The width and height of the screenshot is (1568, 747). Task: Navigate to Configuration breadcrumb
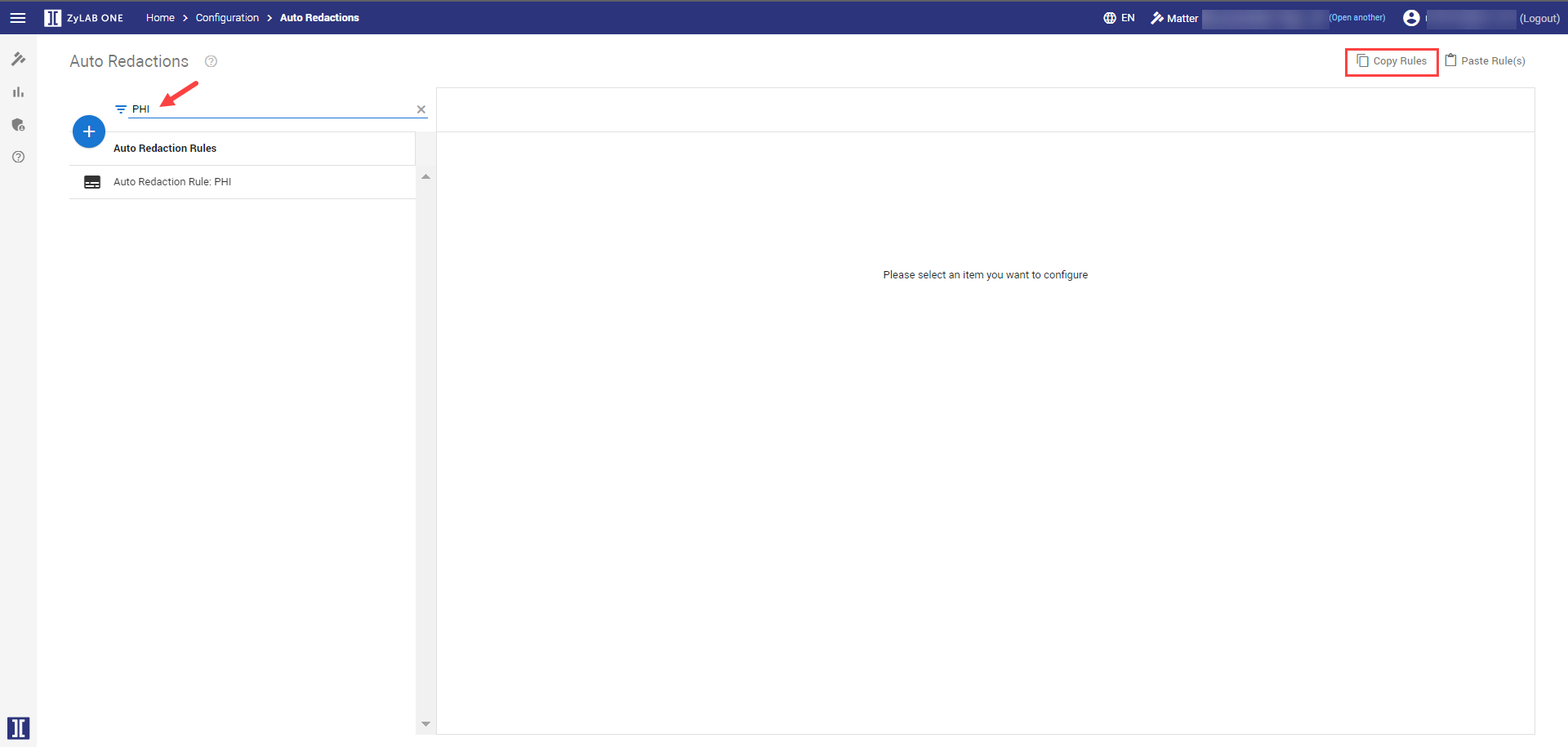(227, 18)
